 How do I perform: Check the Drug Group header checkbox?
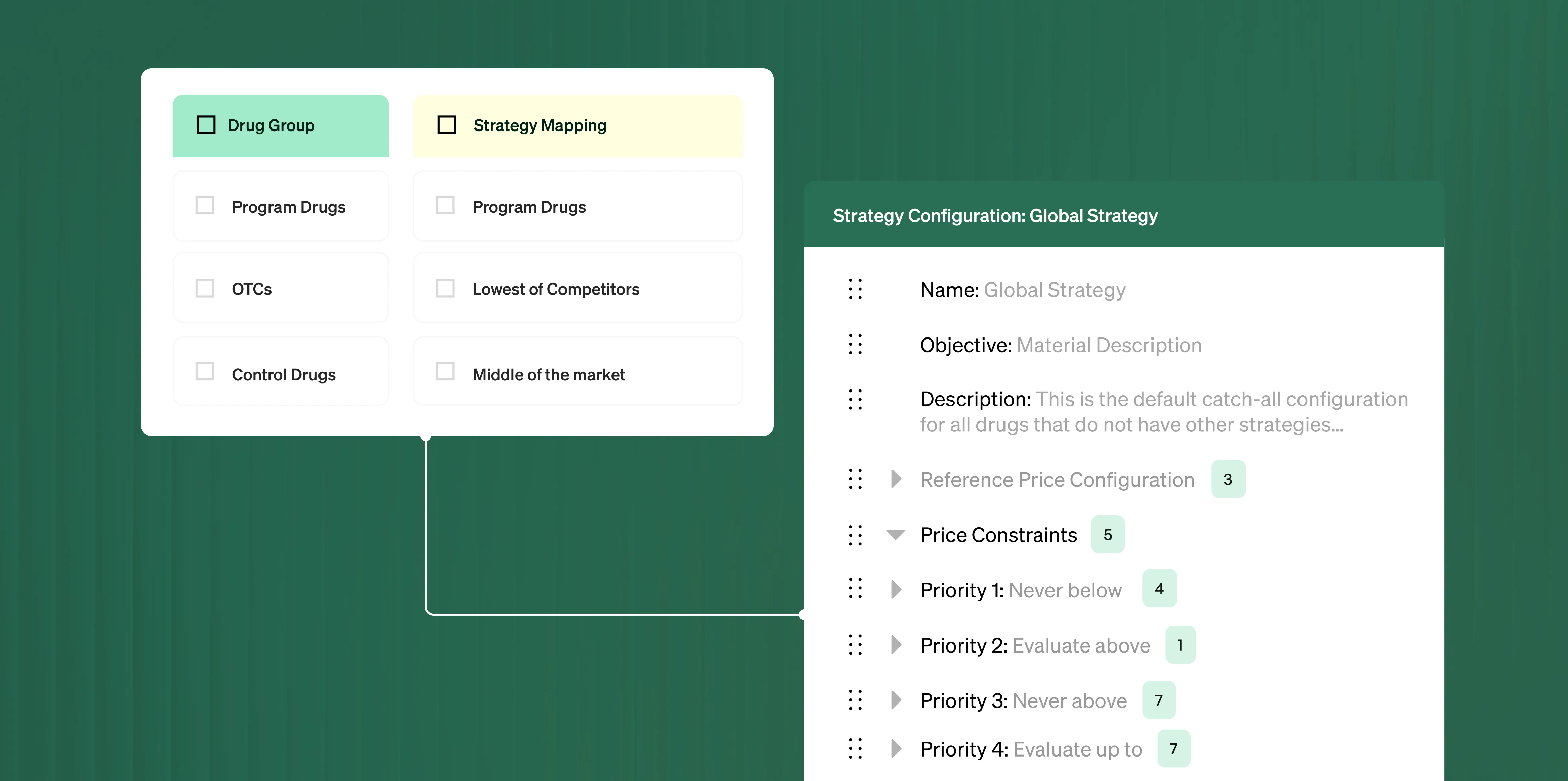(206, 125)
